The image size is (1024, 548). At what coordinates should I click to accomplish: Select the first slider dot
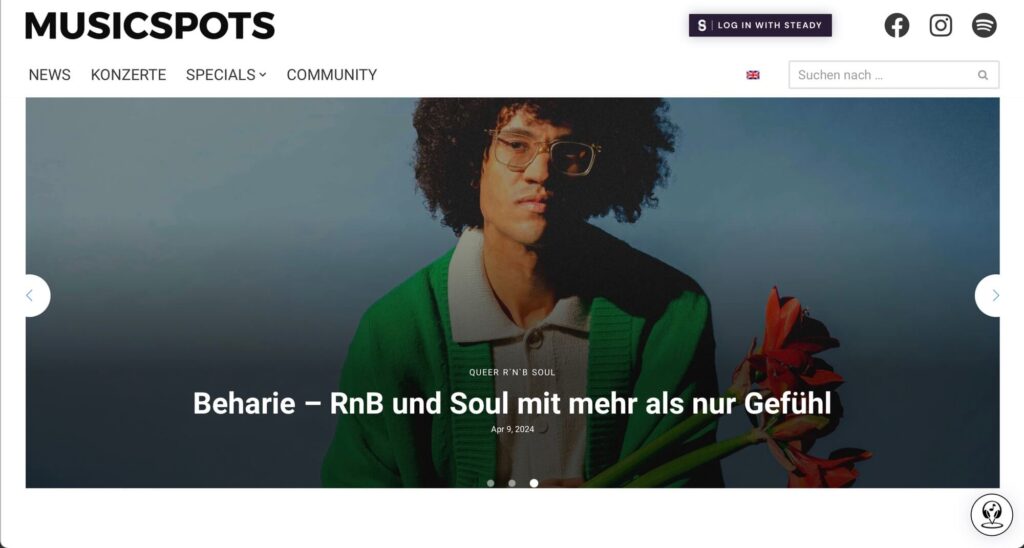(x=490, y=483)
